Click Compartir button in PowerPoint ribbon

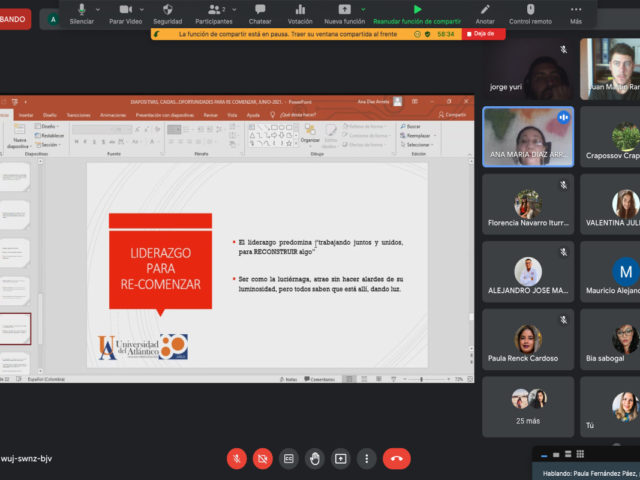[x=452, y=115]
